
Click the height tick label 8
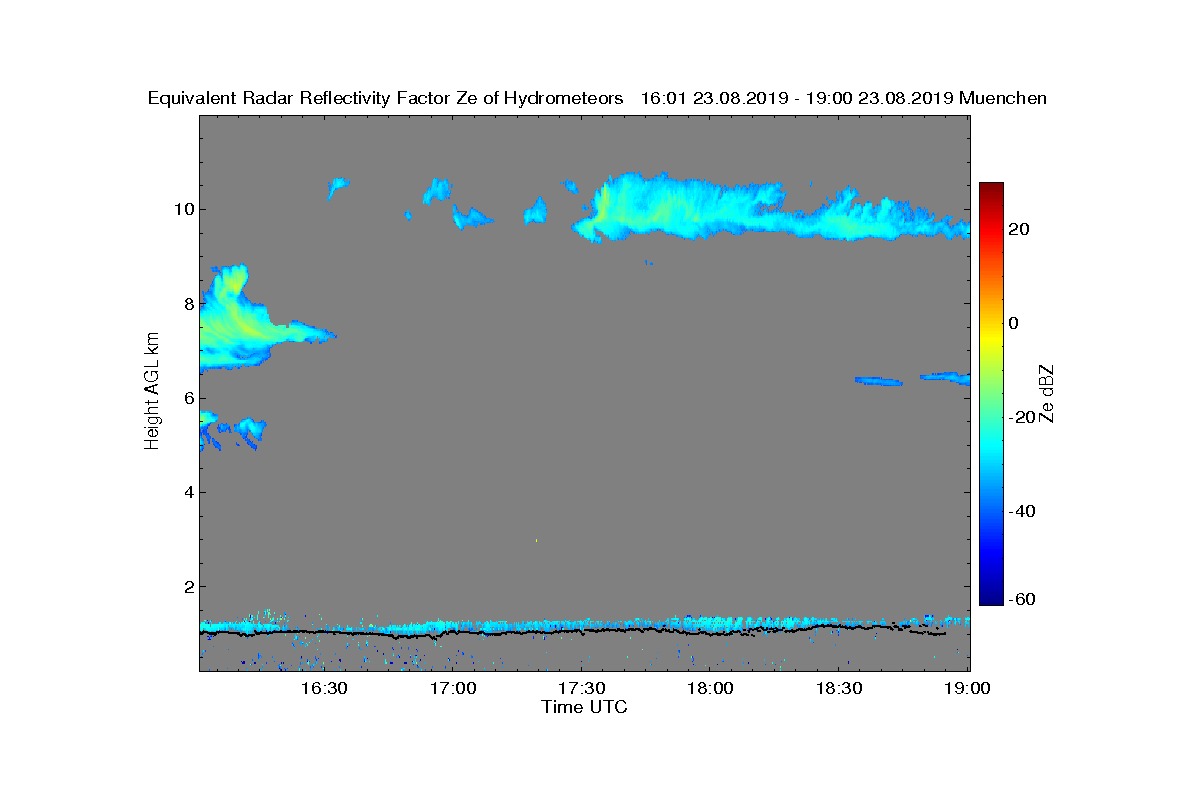coord(188,303)
